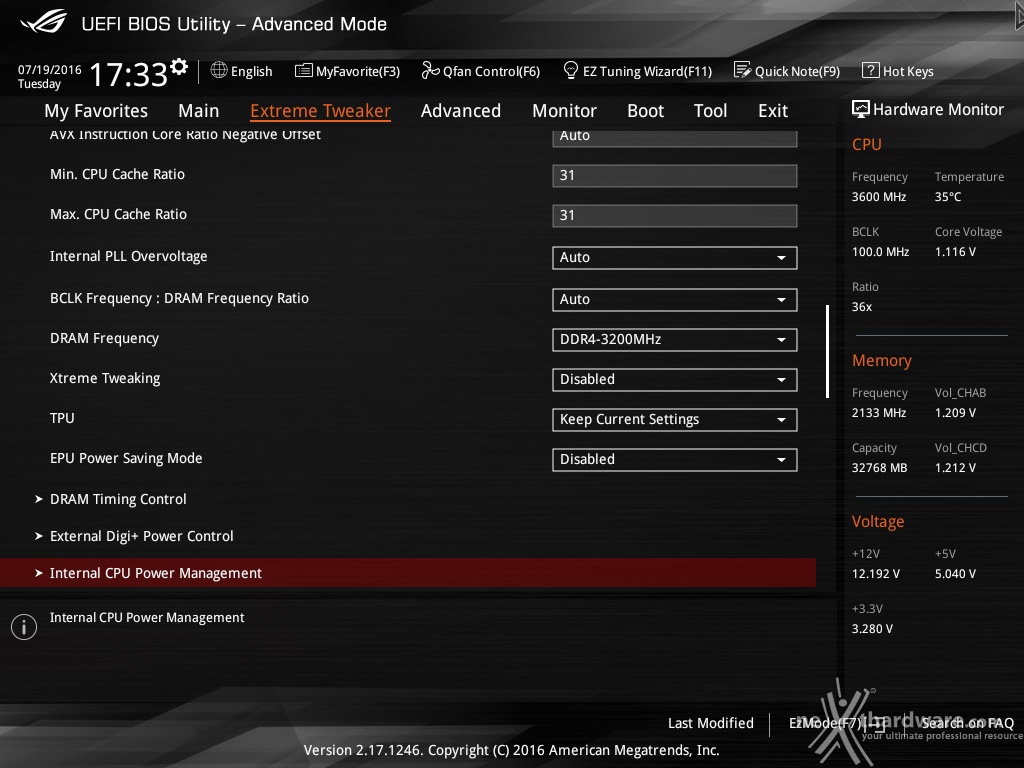Select the Internal PLL Overvoltage label
This screenshot has height=768, width=1024.
coord(129,256)
